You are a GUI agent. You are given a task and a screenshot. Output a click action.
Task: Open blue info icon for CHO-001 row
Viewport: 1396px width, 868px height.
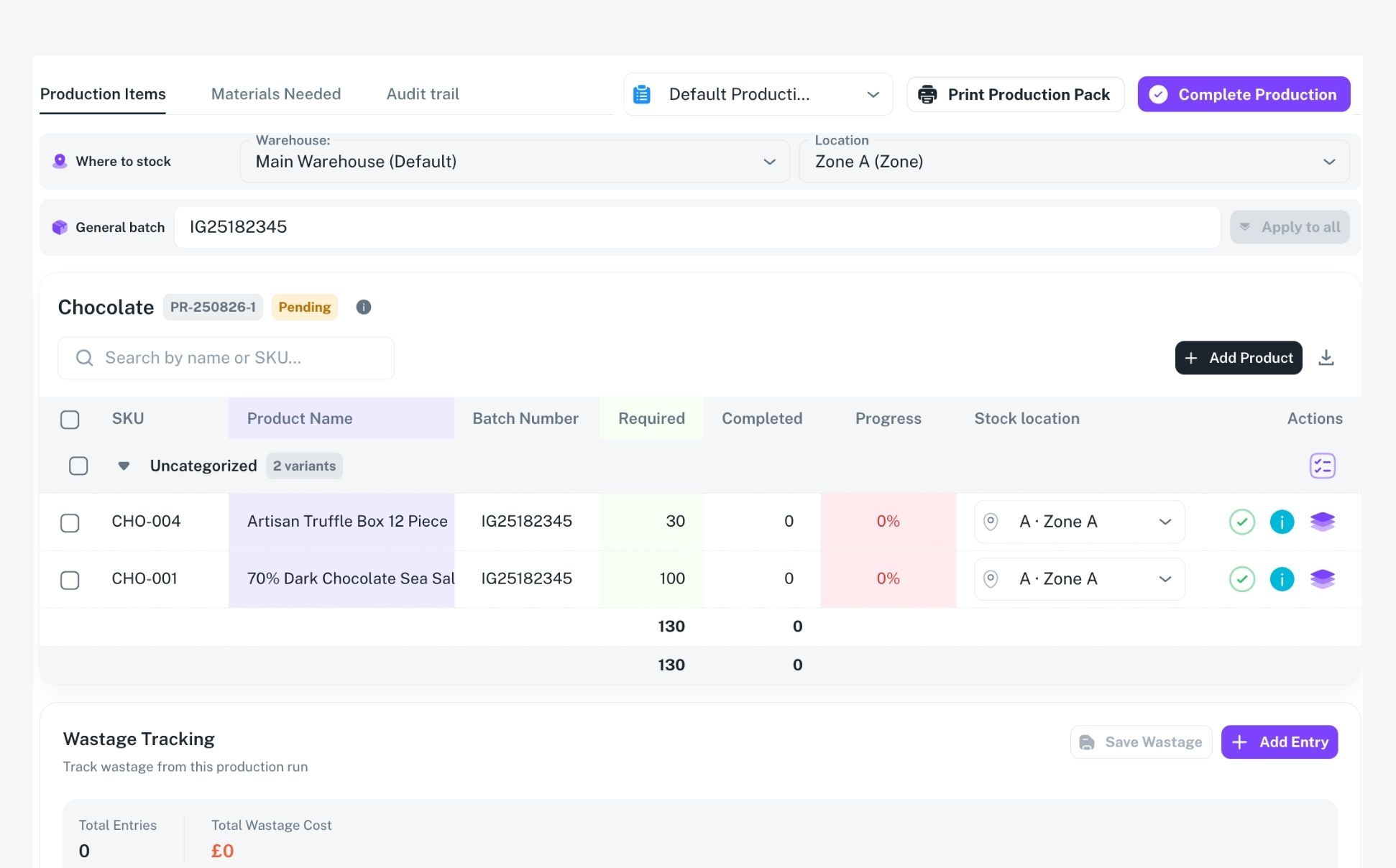click(1282, 579)
